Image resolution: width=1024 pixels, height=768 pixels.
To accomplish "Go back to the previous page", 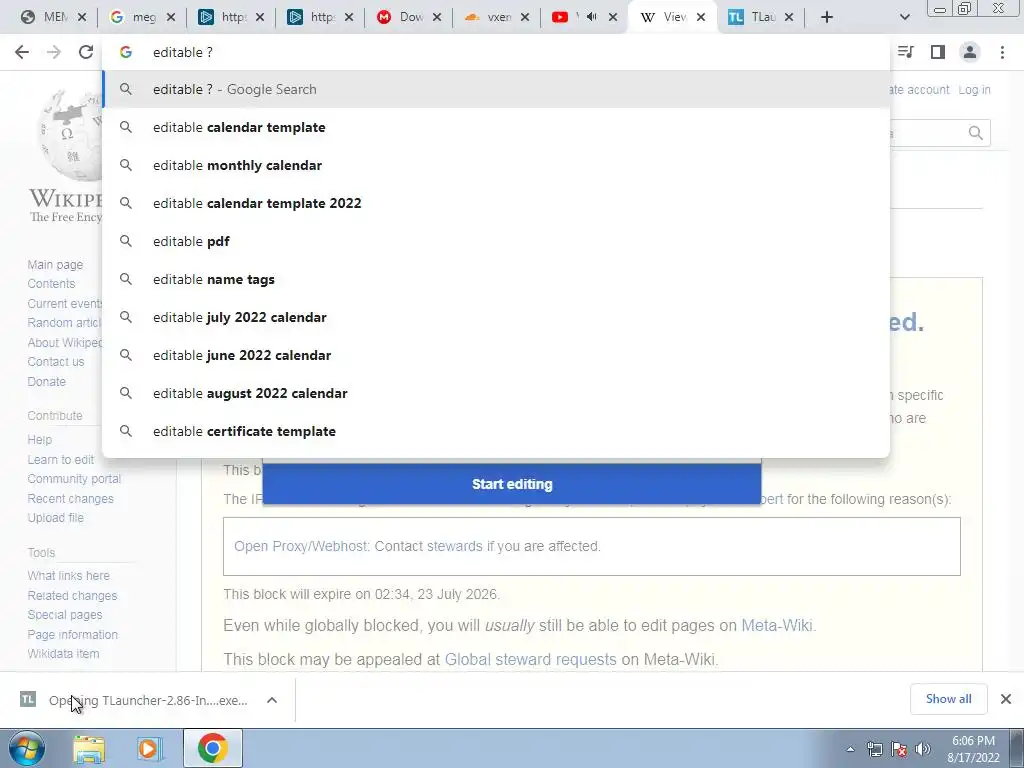I will click(x=22, y=52).
